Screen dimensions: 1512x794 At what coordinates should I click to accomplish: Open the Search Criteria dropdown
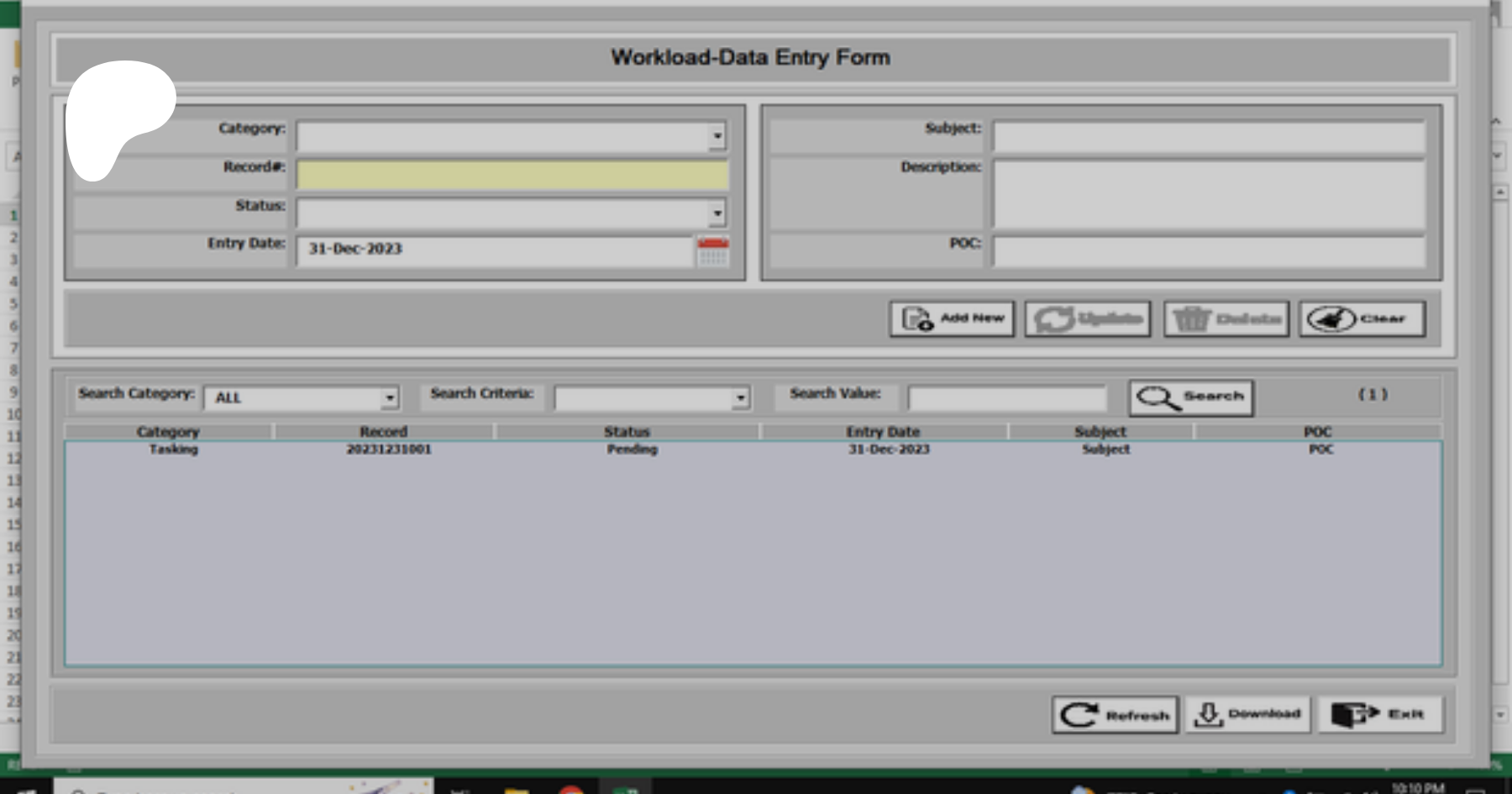740,398
